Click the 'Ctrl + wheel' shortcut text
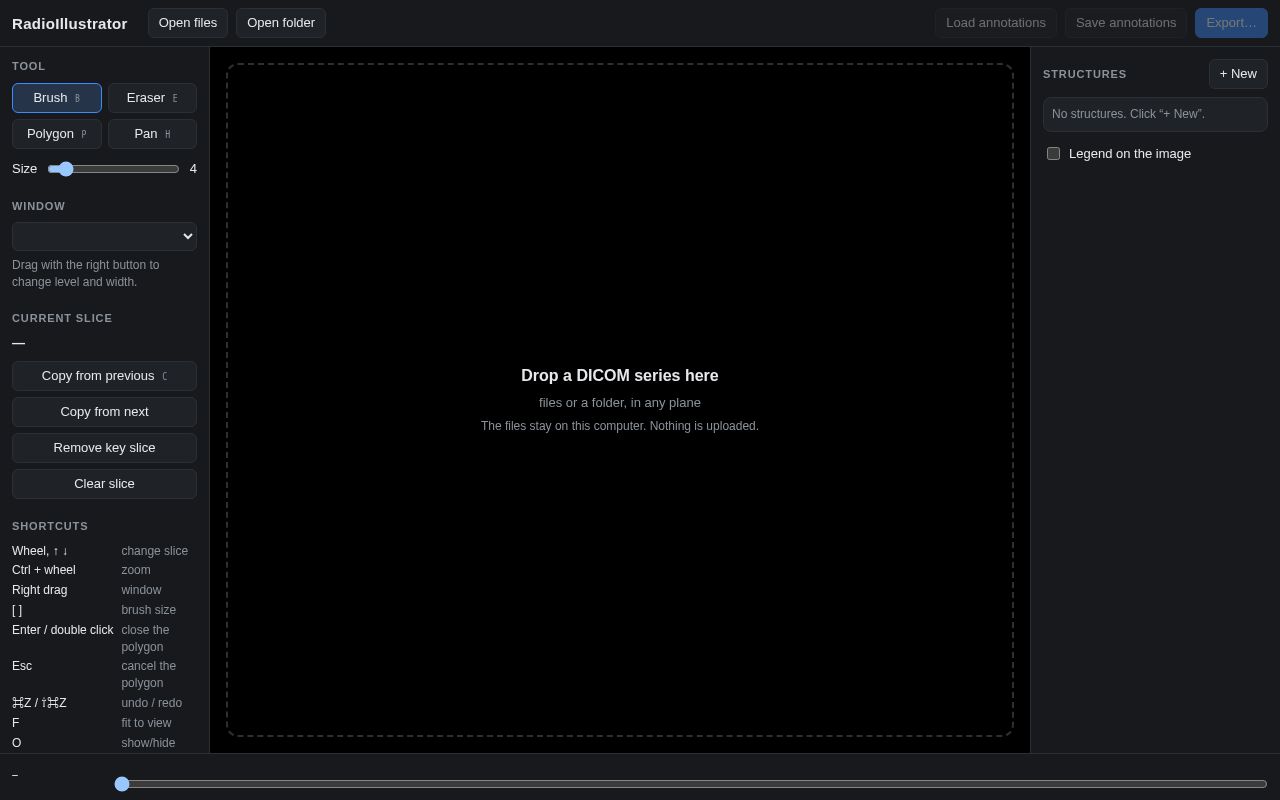Image resolution: width=1280 pixels, height=800 pixels. point(44,570)
